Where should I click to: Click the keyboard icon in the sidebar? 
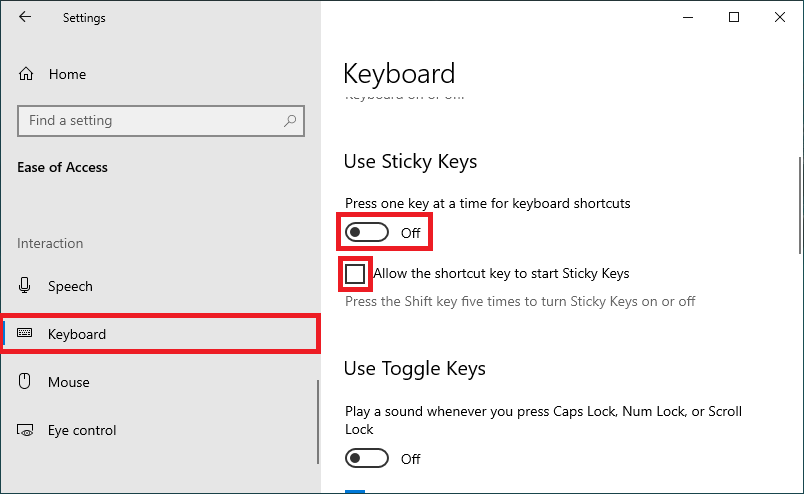[x=26, y=334]
